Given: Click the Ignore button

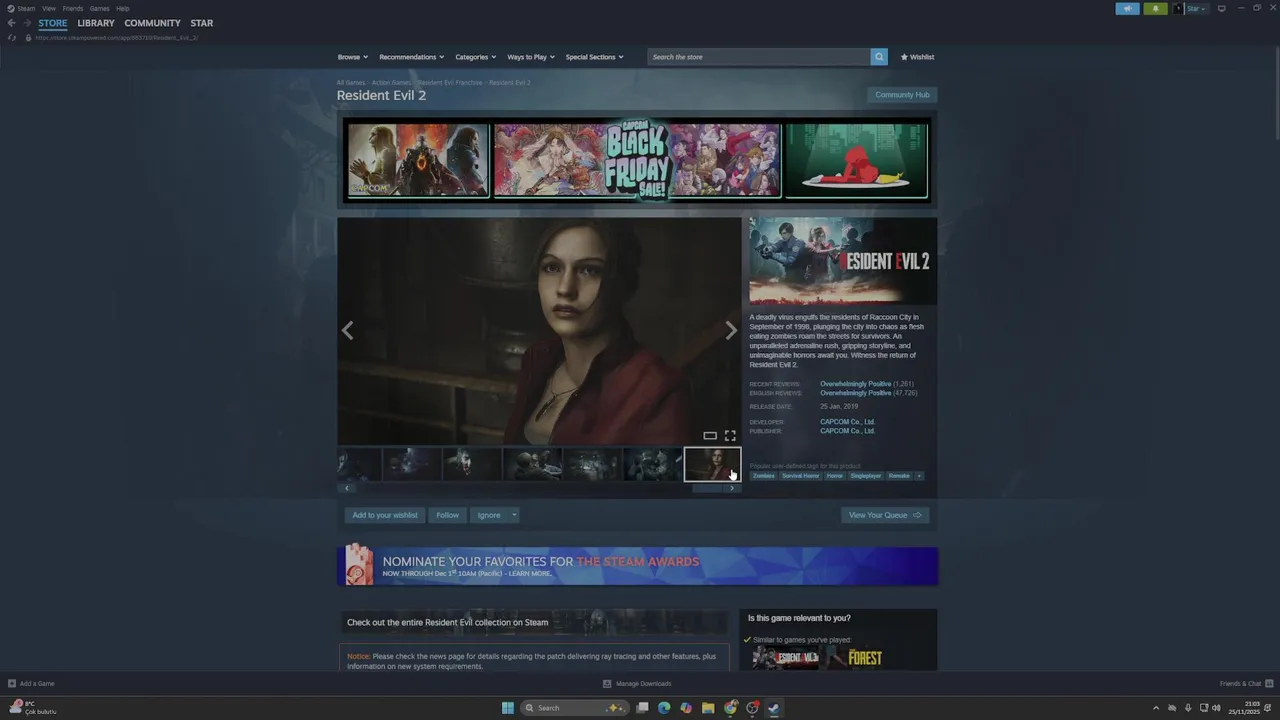Looking at the screenshot, I should 489,515.
